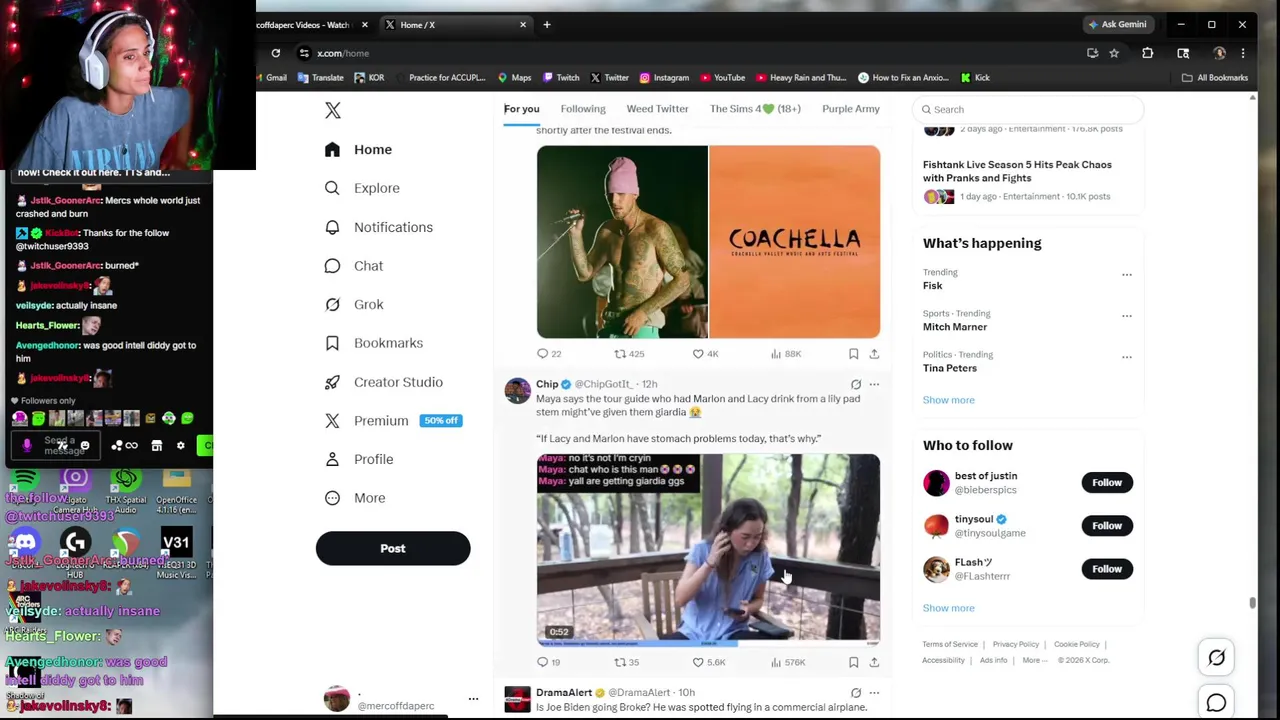Image resolution: width=1280 pixels, height=720 pixels.
Task: Open Grok action on DramaAlert post
Action: pos(856,692)
